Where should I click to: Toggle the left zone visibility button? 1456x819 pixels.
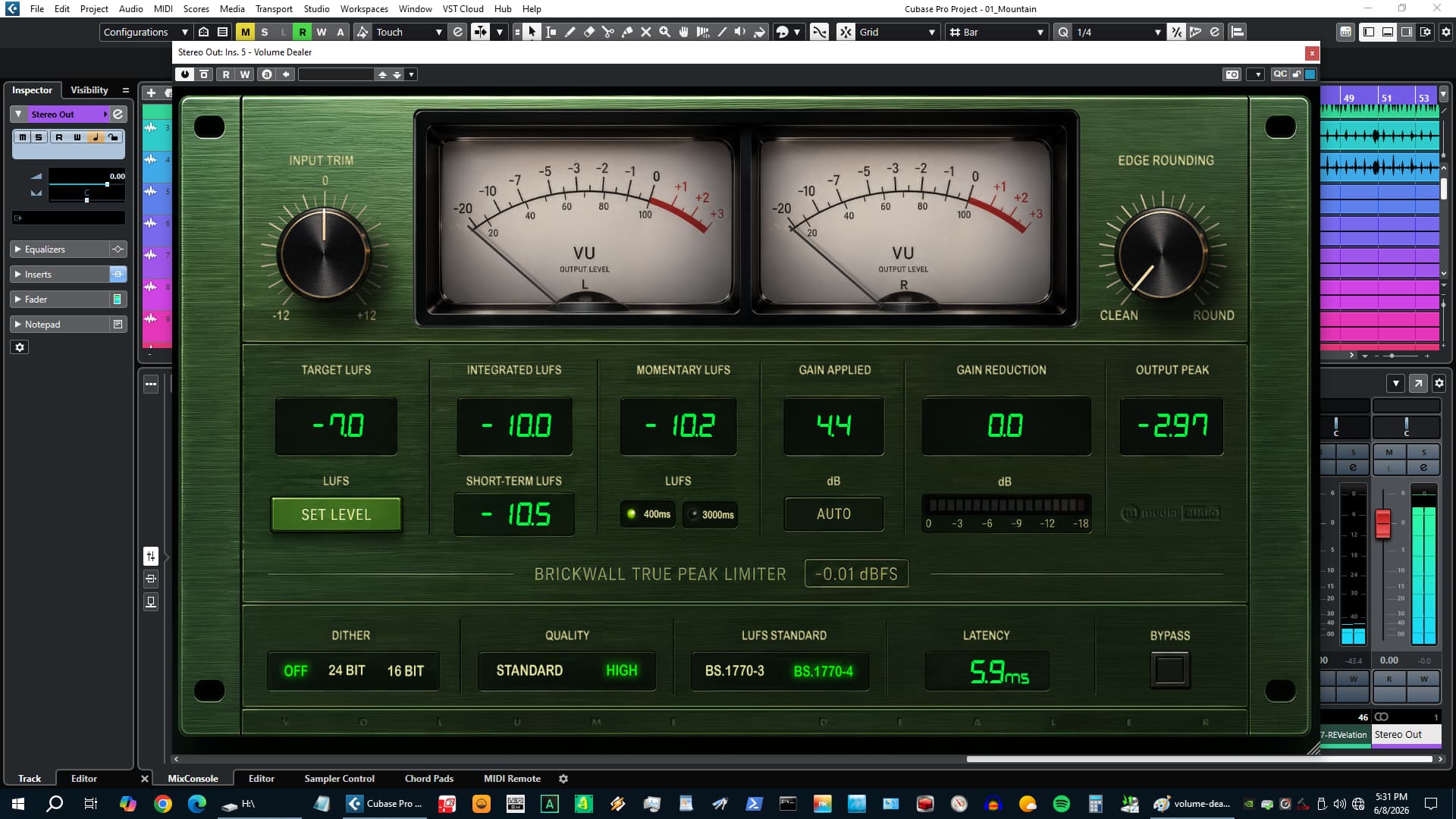(1369, 32)
